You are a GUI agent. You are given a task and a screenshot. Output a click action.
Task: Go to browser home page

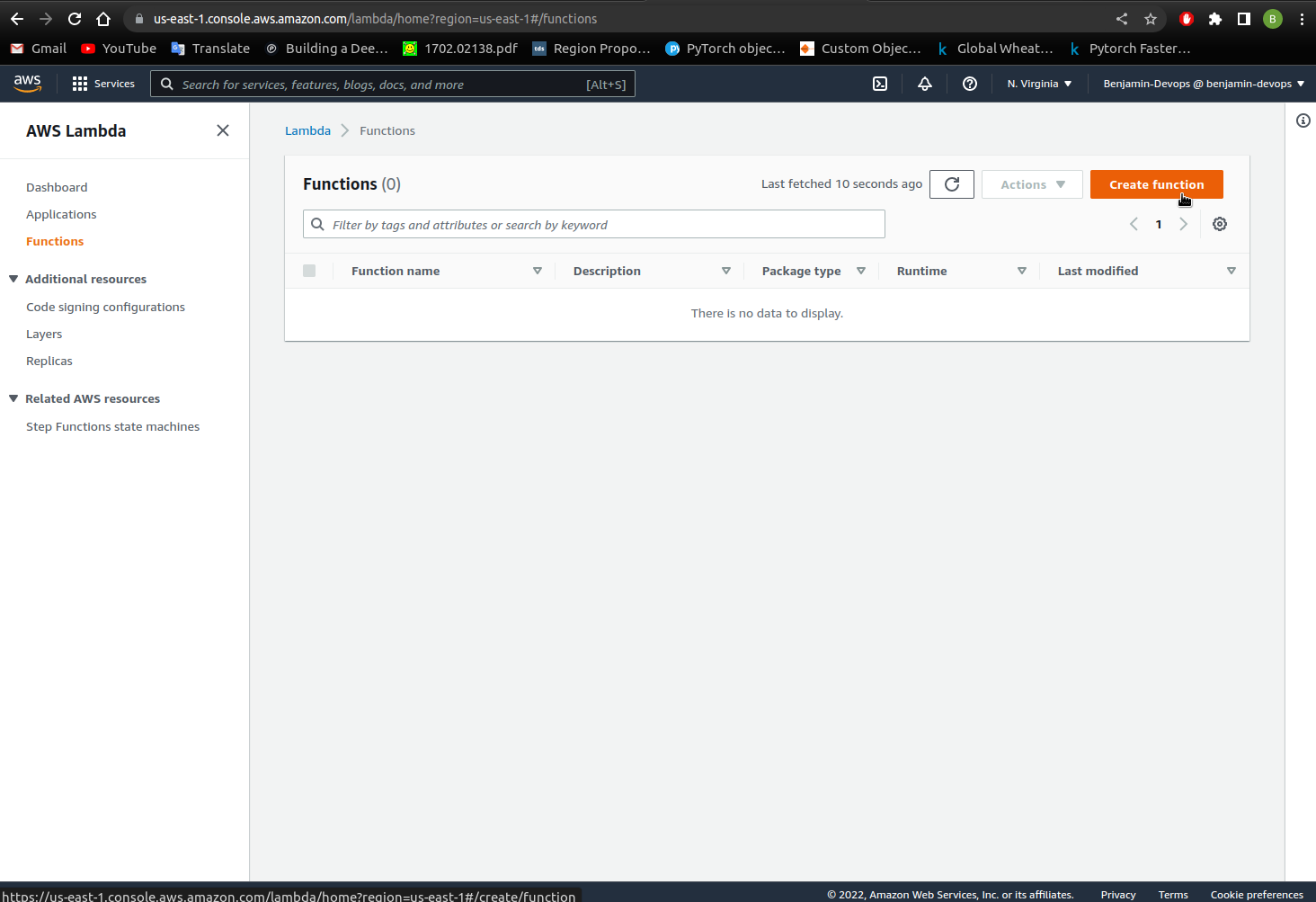coord(103,19)
